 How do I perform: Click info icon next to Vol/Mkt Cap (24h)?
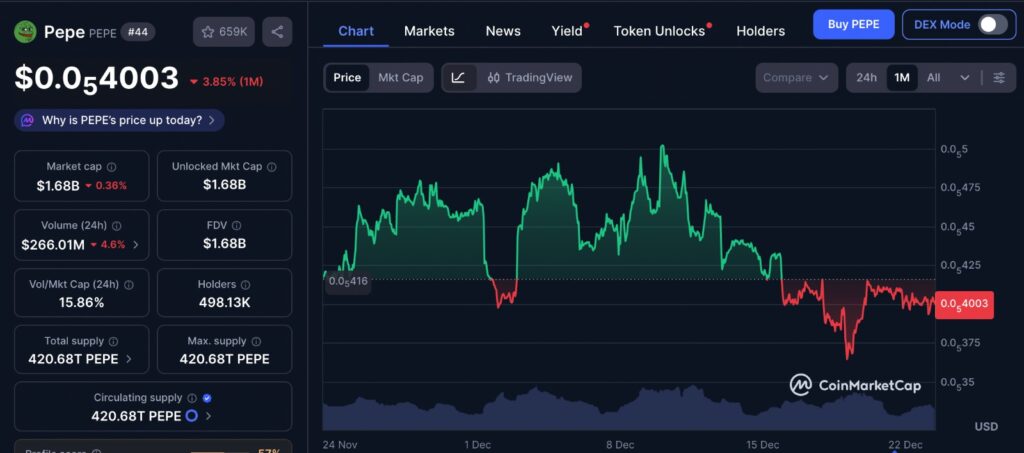pos(129,285)
